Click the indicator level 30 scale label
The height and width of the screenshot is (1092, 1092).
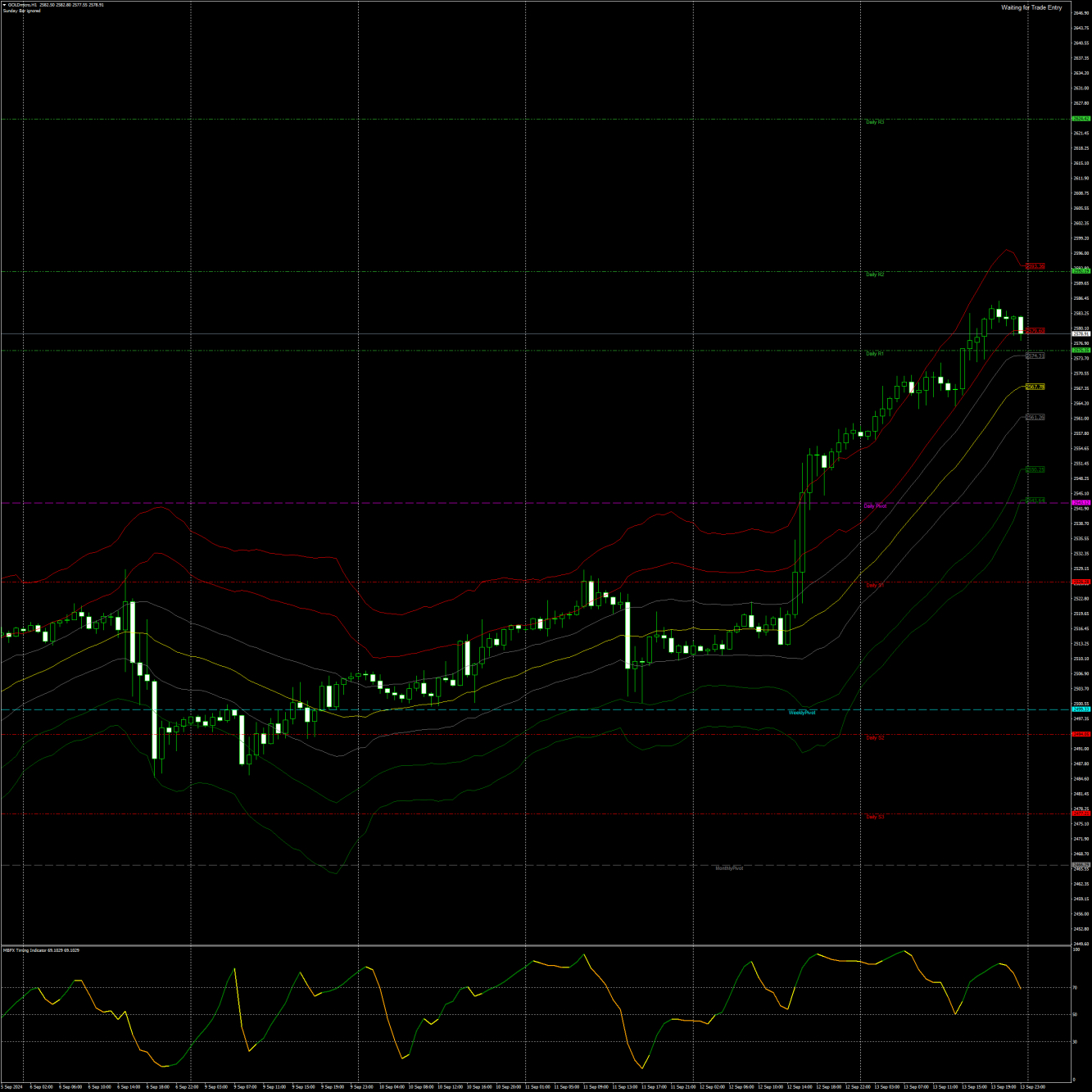pos(1076,1042)
